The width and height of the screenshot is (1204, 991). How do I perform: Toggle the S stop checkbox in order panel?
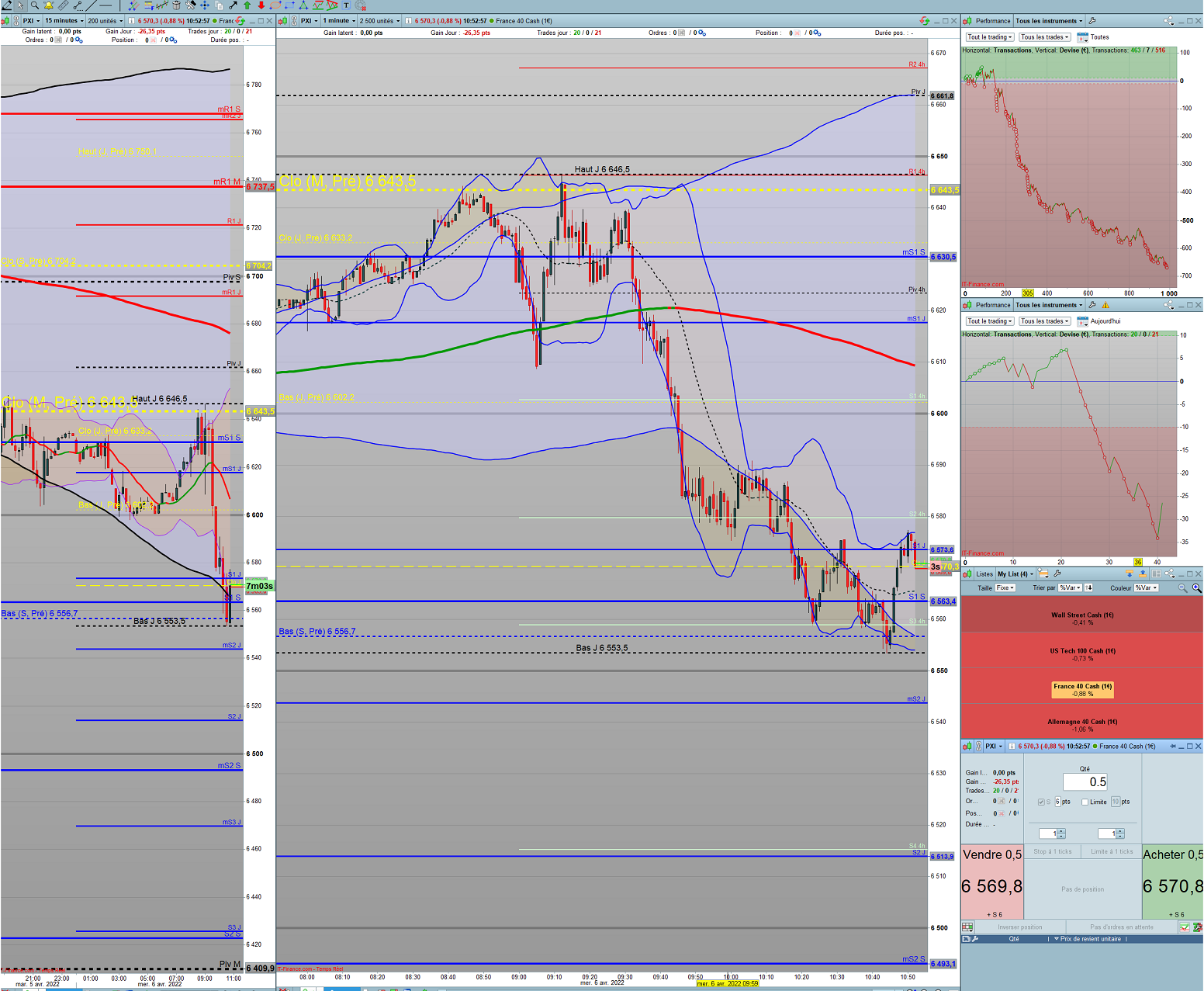pos(1041,802)
